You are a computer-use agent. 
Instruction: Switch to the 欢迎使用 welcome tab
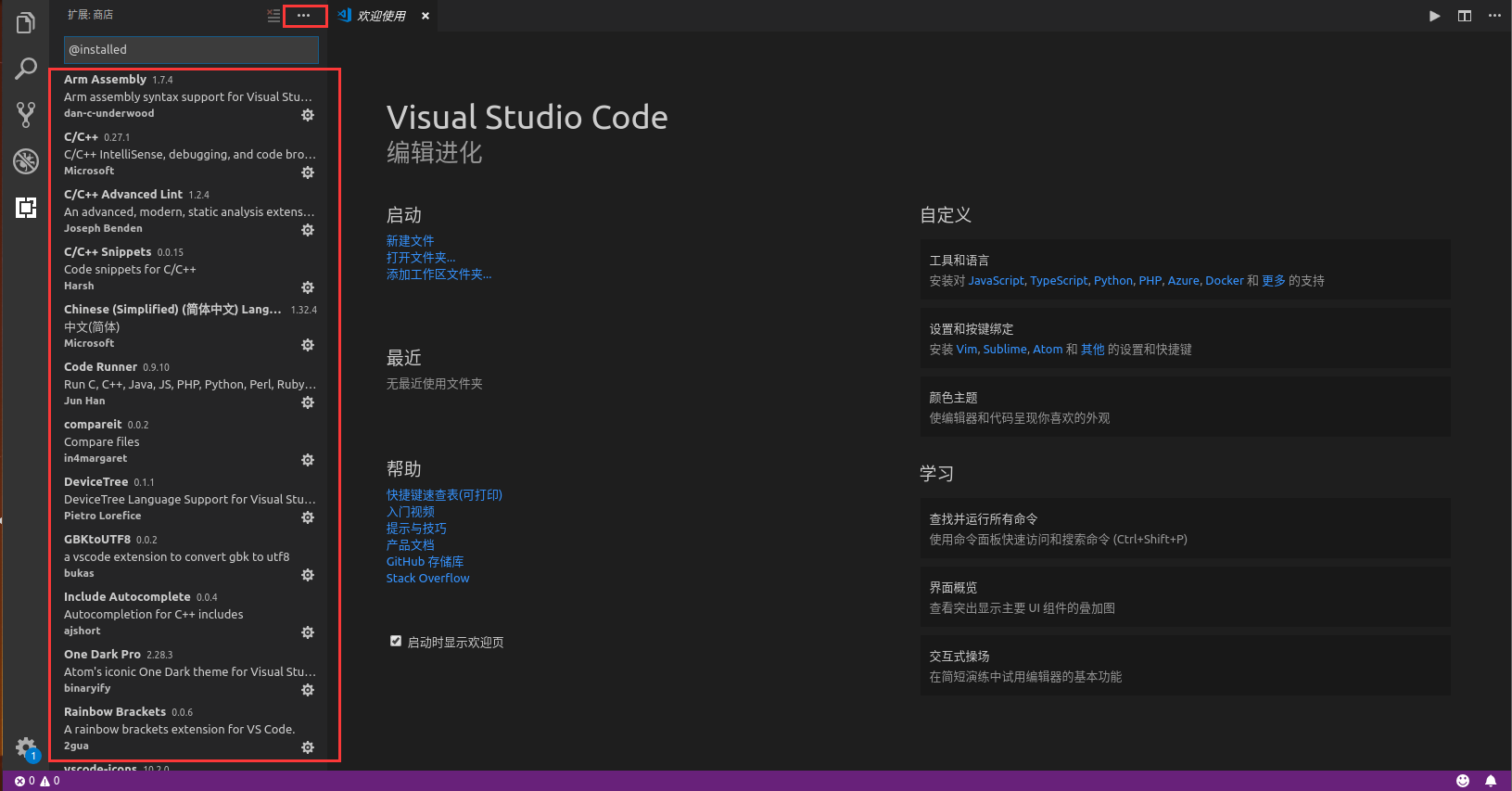tap(381, 16)
